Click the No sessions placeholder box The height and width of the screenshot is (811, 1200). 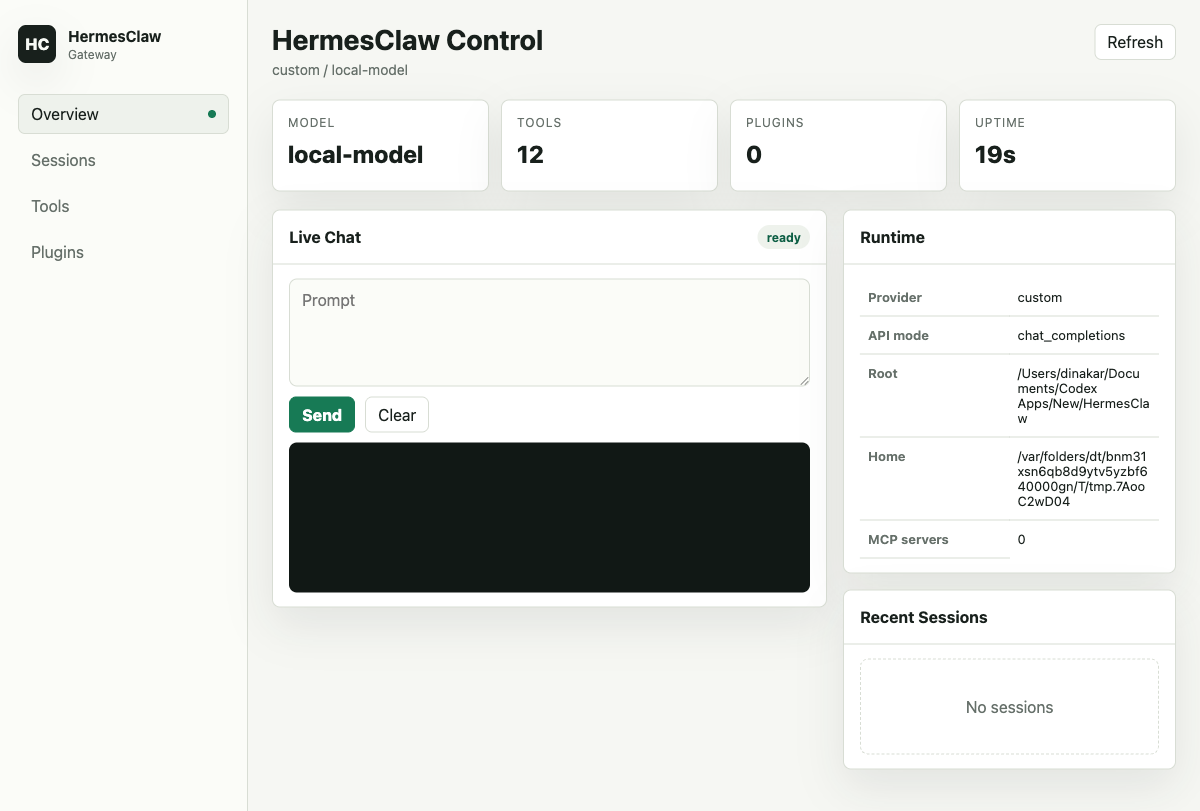(1009, 706)
